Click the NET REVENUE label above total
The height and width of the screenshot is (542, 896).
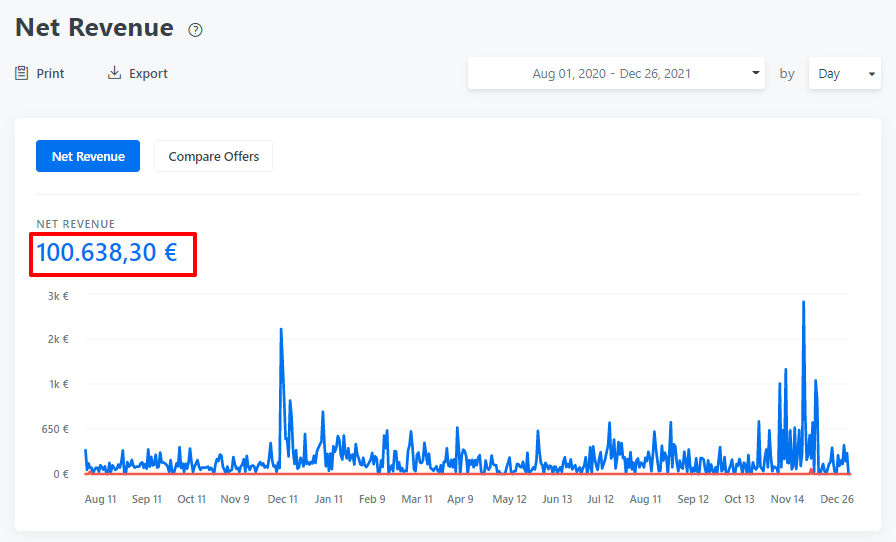coord(75,224)
